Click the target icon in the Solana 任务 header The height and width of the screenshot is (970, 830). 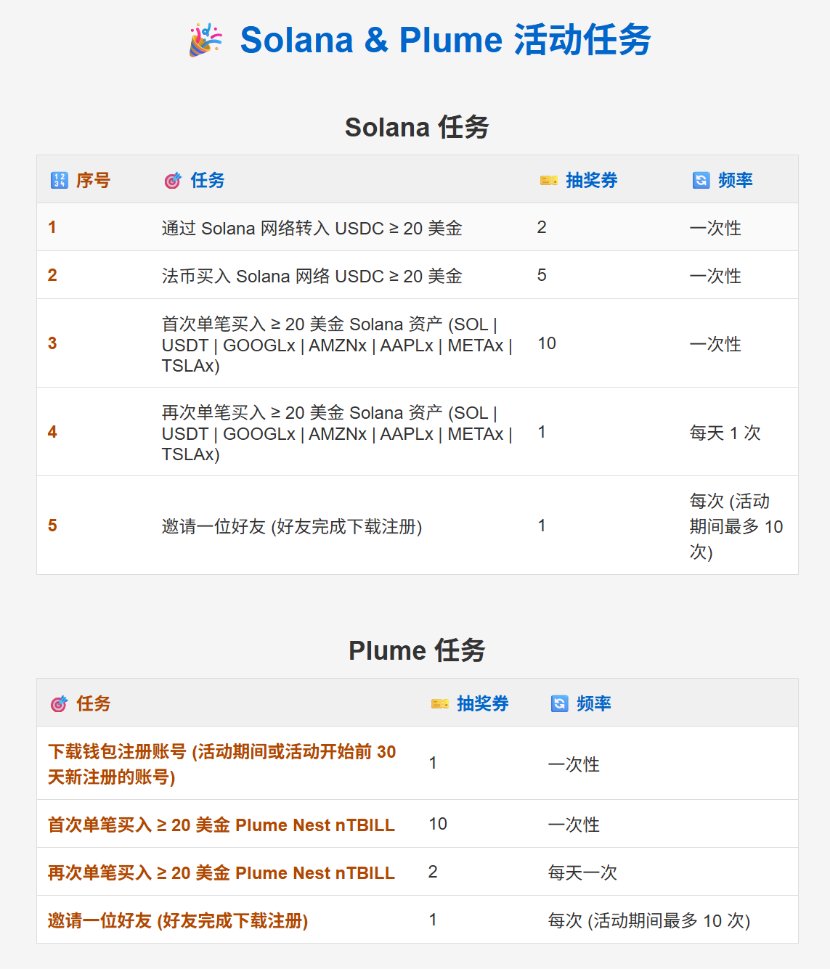(x=172, y=181)
